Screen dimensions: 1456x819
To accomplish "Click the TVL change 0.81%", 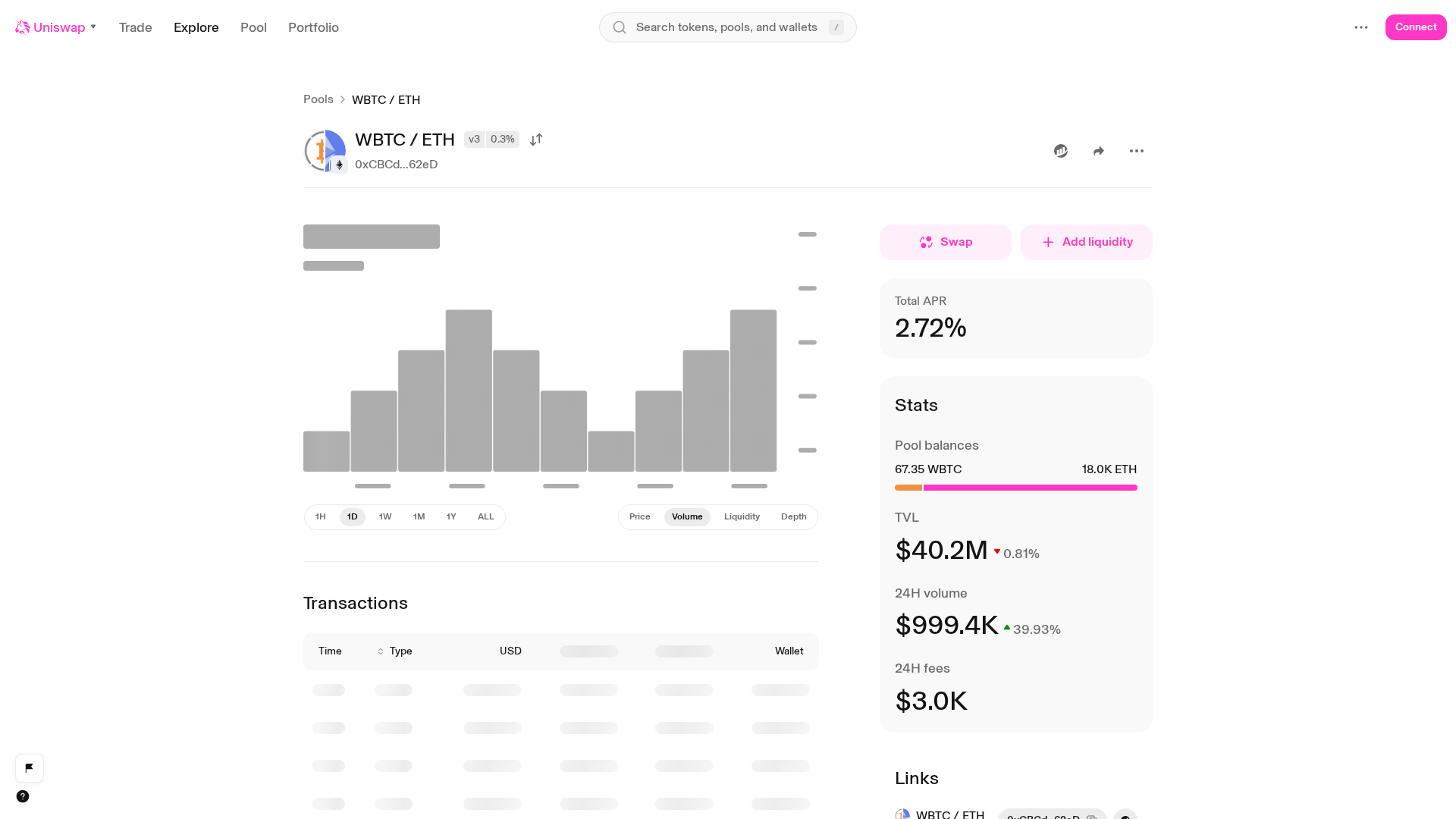I will (x=1021, y=554).
